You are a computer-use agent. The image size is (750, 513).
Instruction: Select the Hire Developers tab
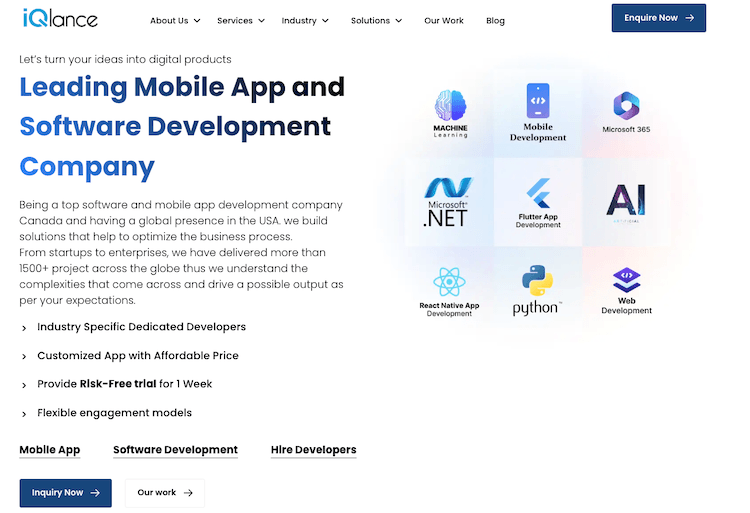313,450
